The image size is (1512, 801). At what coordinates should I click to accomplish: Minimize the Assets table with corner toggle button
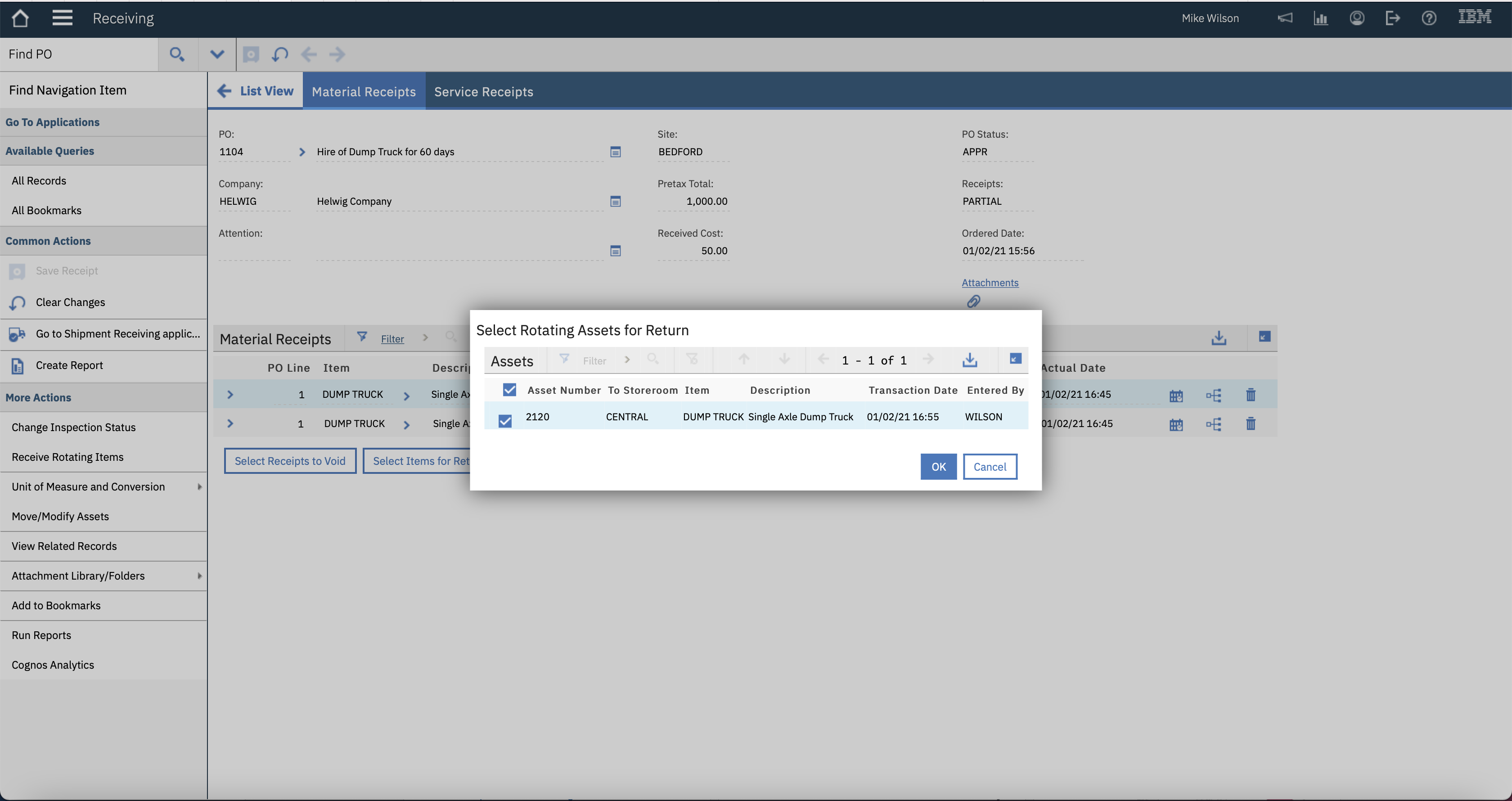1015,359
